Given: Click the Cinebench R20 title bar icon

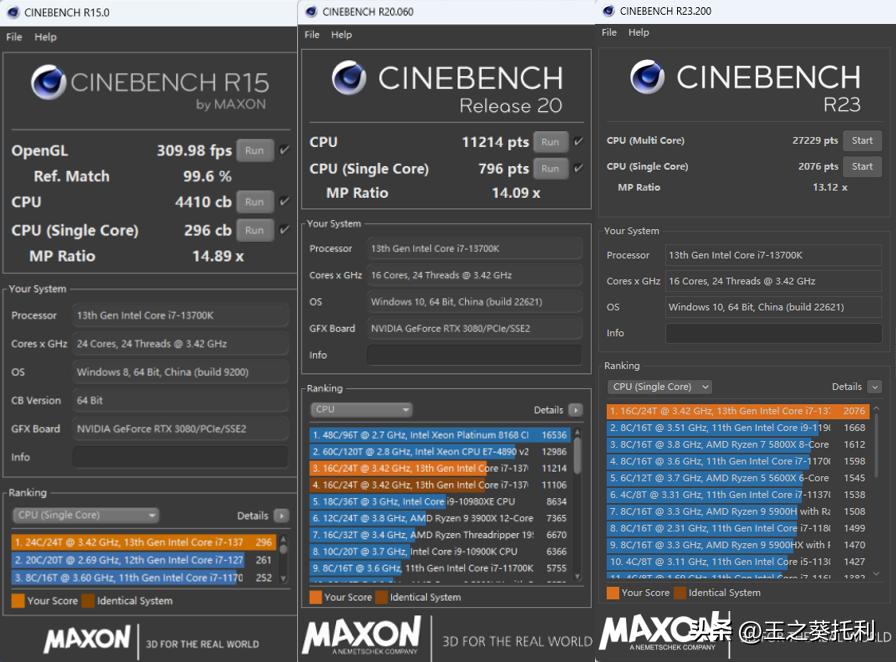Looking at the screenshot, I should (x=310, y=11).
